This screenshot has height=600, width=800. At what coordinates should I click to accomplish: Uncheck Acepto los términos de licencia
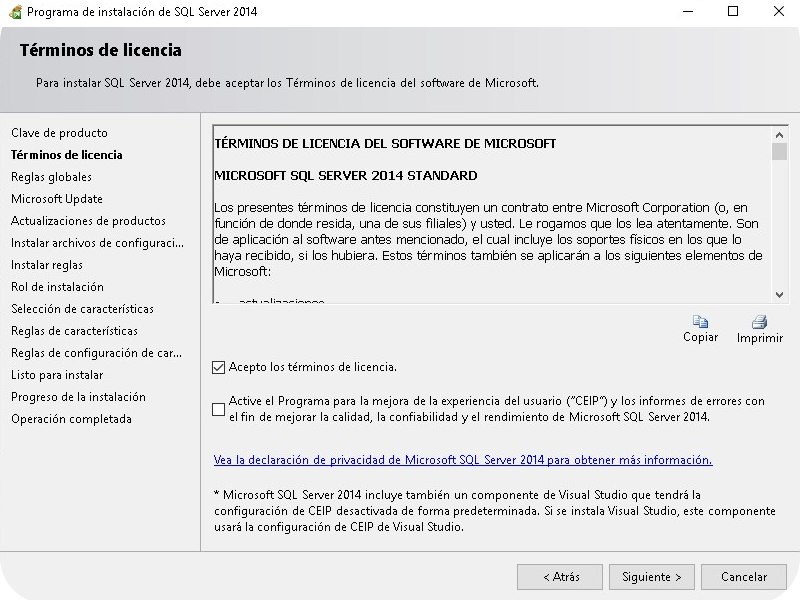pos(219,367)
